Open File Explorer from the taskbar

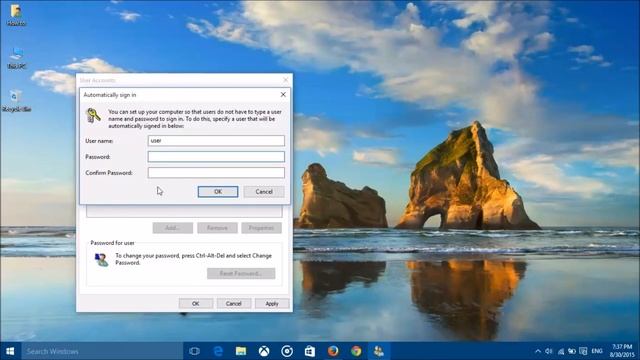click(x=241, y=351)
